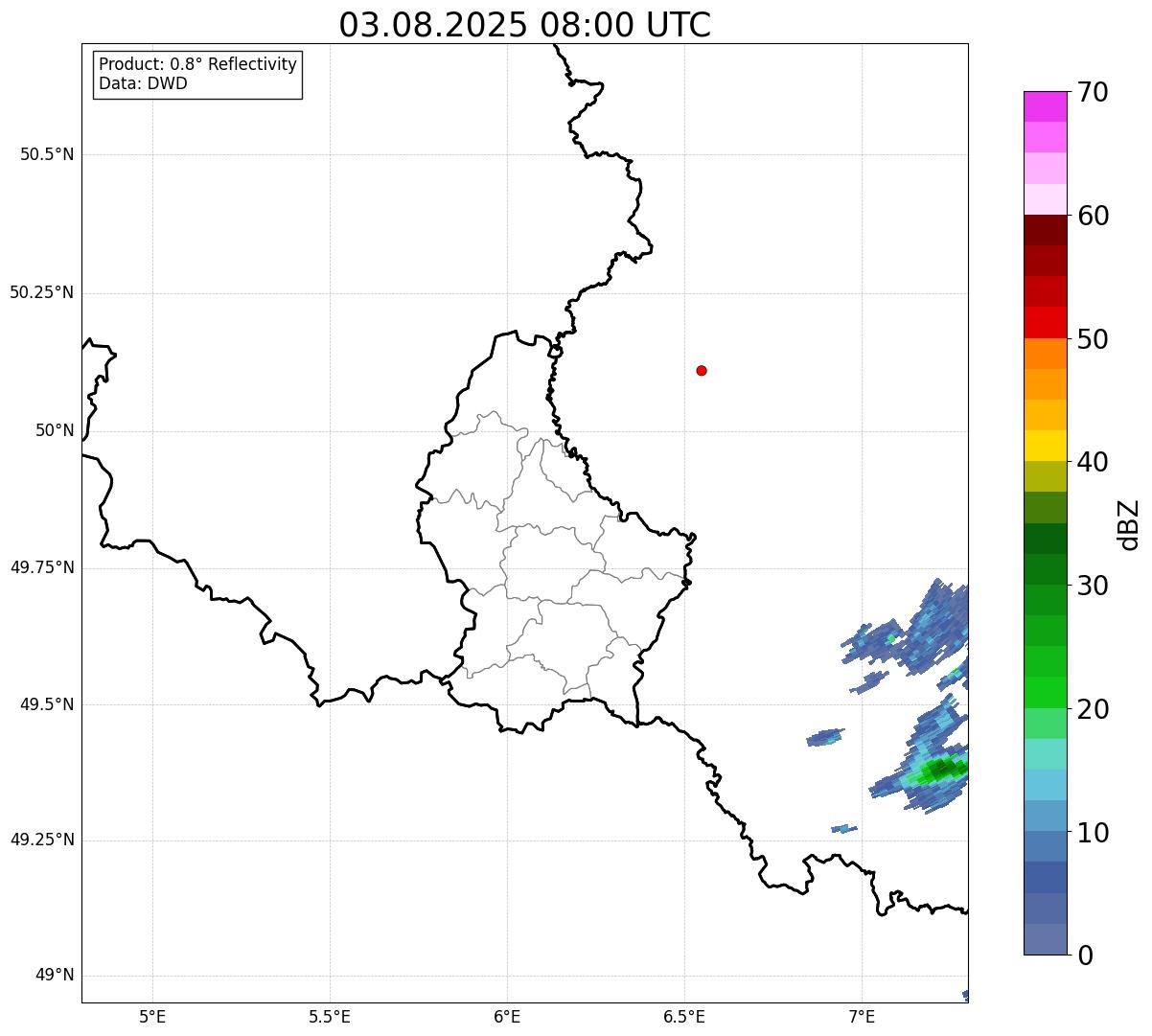
Task: Click the colorbar tick label 20
Action: tap(1093, 709)
